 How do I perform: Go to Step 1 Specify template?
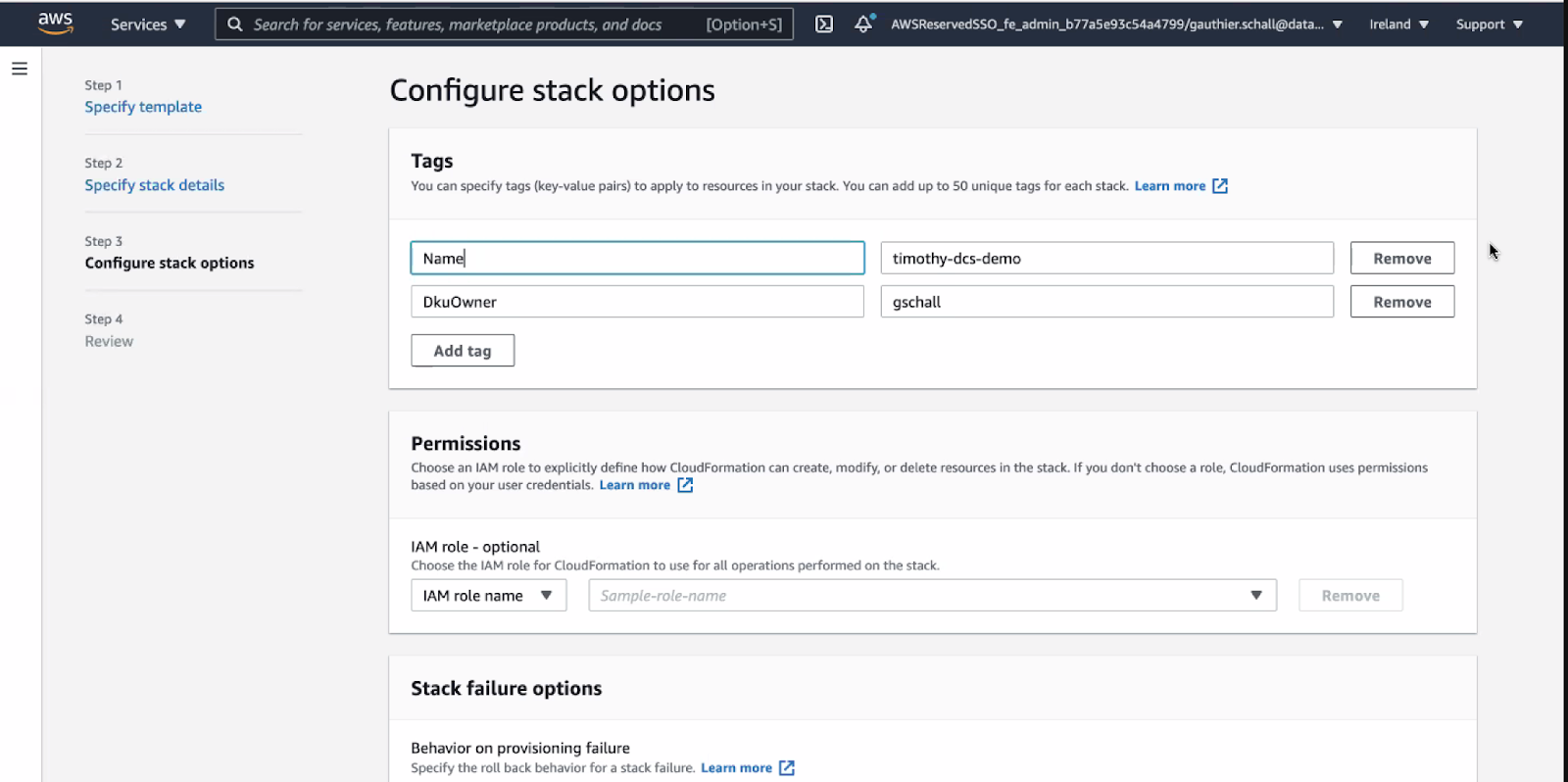click(143, 107)
